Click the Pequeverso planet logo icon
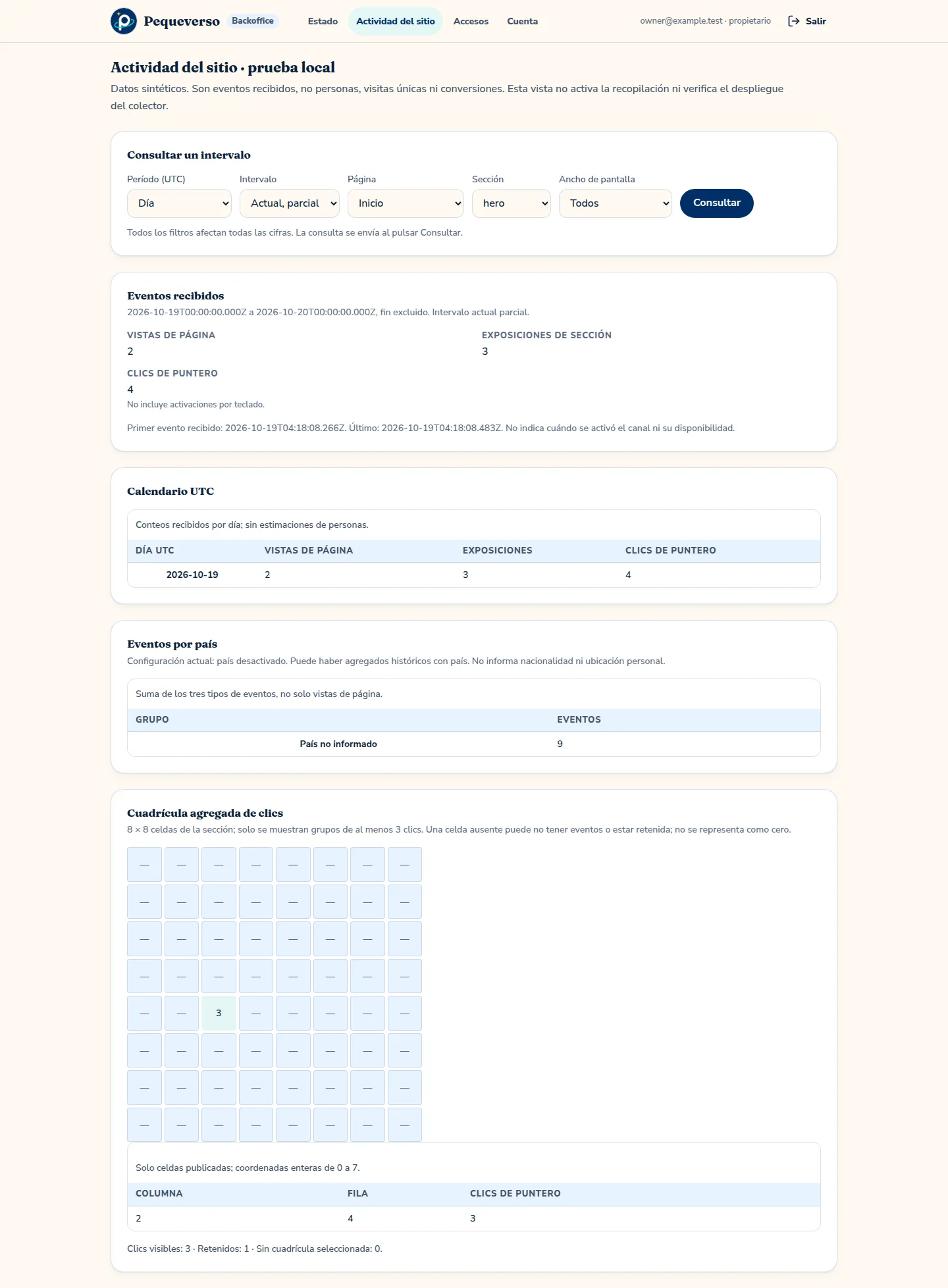The height and width of the screenshot is (1288, 948). 124,21
